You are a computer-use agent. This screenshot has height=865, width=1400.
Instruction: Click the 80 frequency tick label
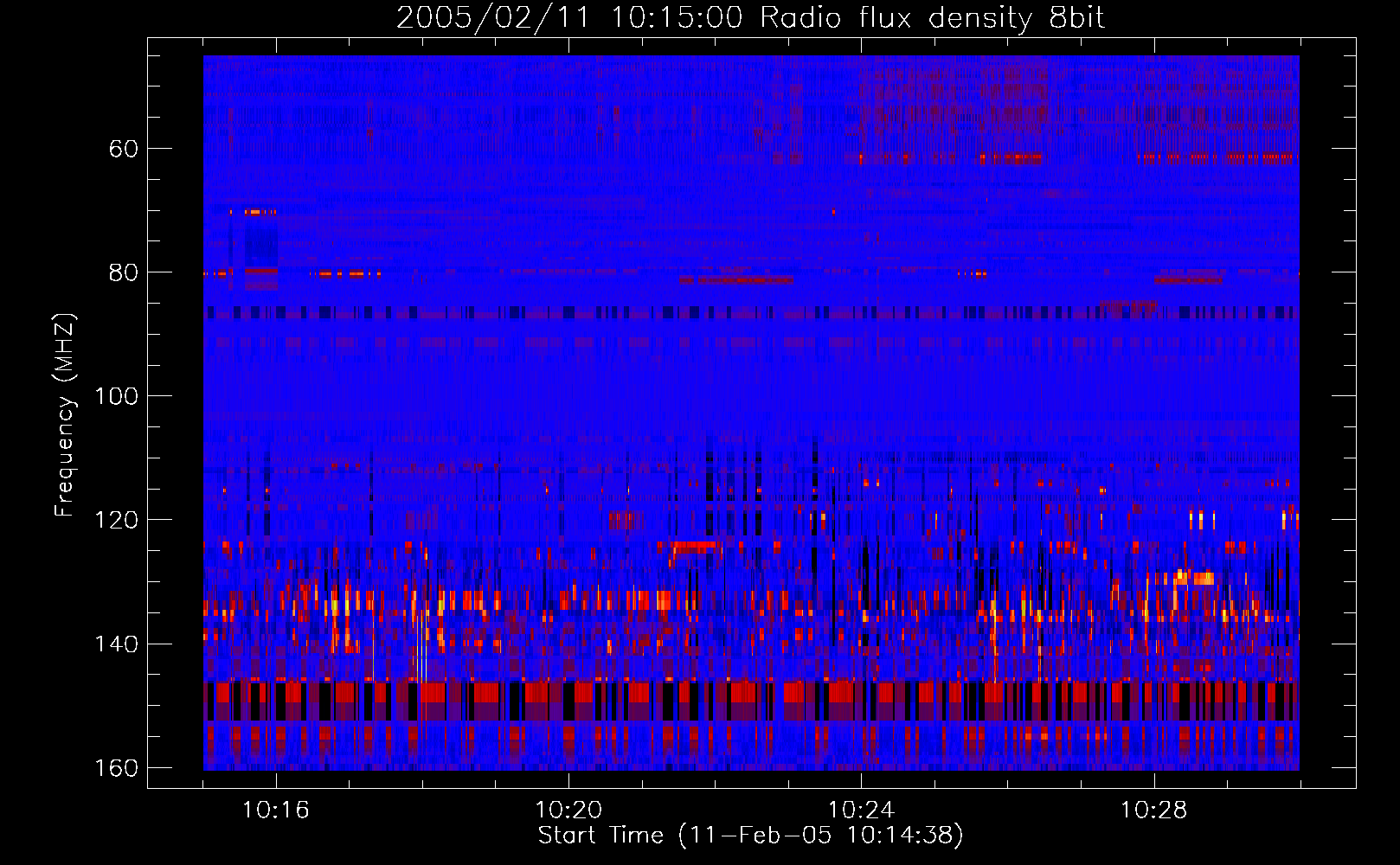pos(123,272)
